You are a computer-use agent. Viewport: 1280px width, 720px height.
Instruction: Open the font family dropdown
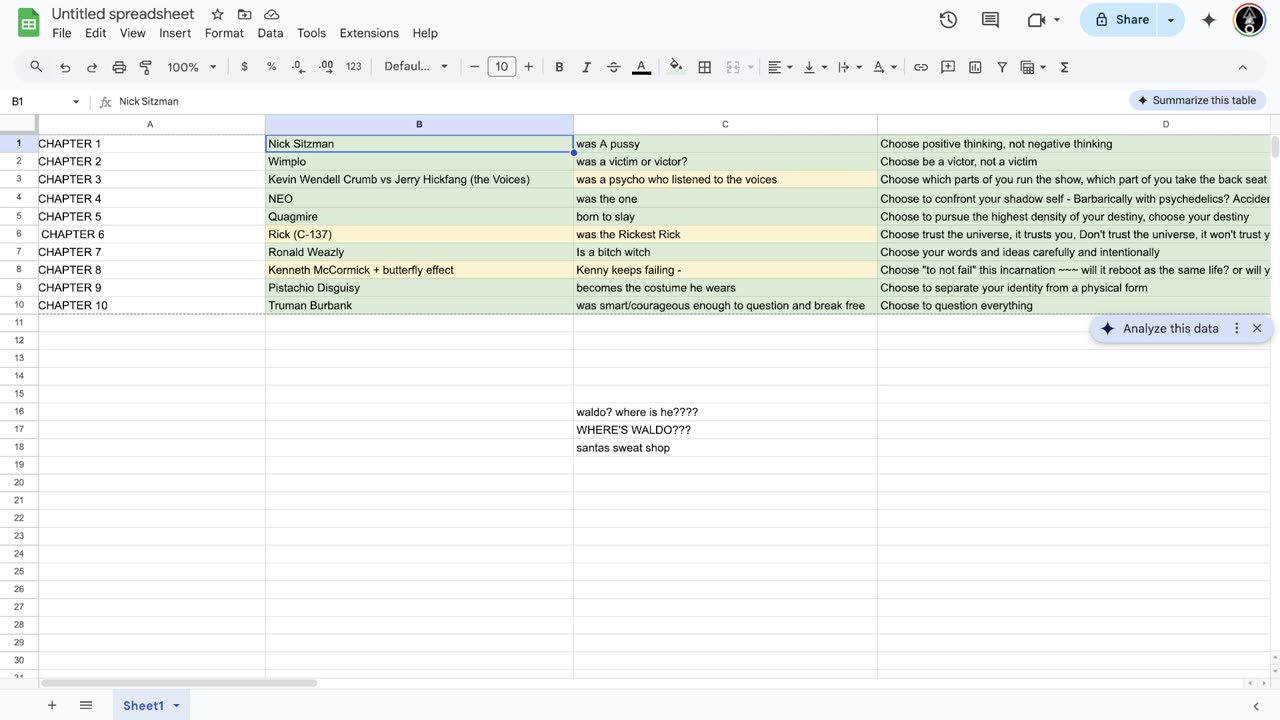pos(416,67)
